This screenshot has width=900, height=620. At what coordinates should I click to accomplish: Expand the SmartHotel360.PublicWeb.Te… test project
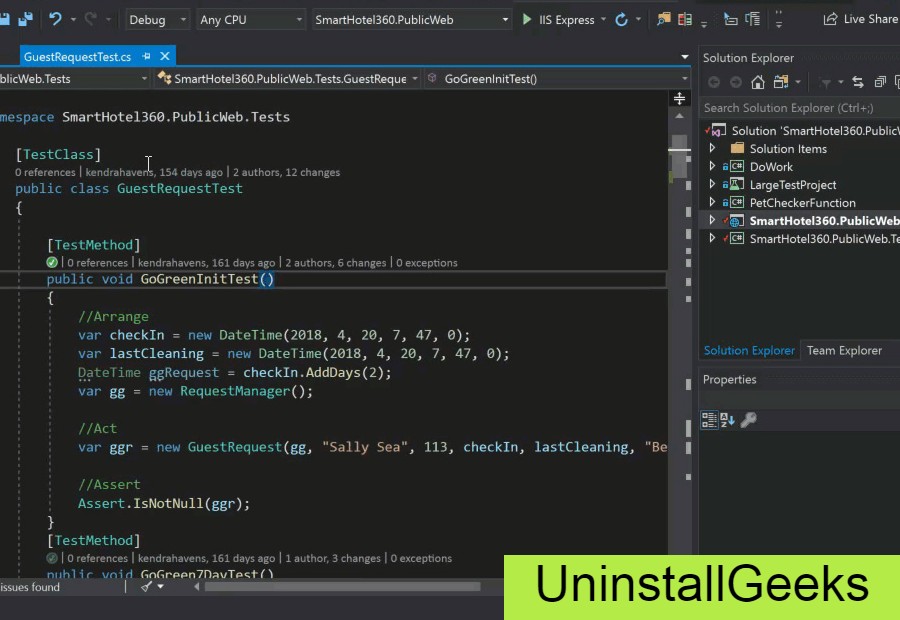coord(712,238)
